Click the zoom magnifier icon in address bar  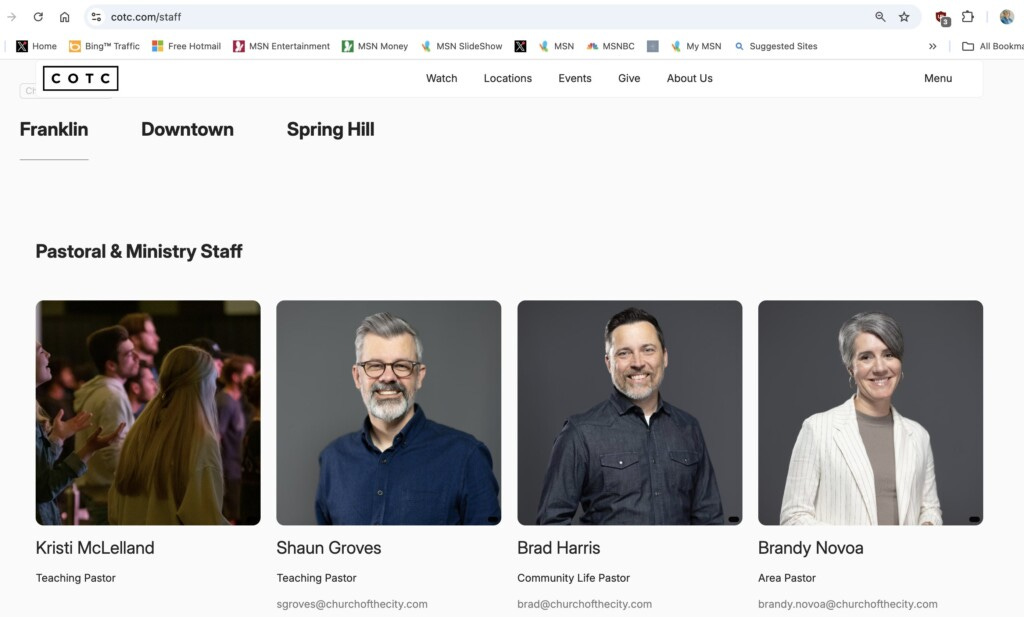click(x=880, y=17)
